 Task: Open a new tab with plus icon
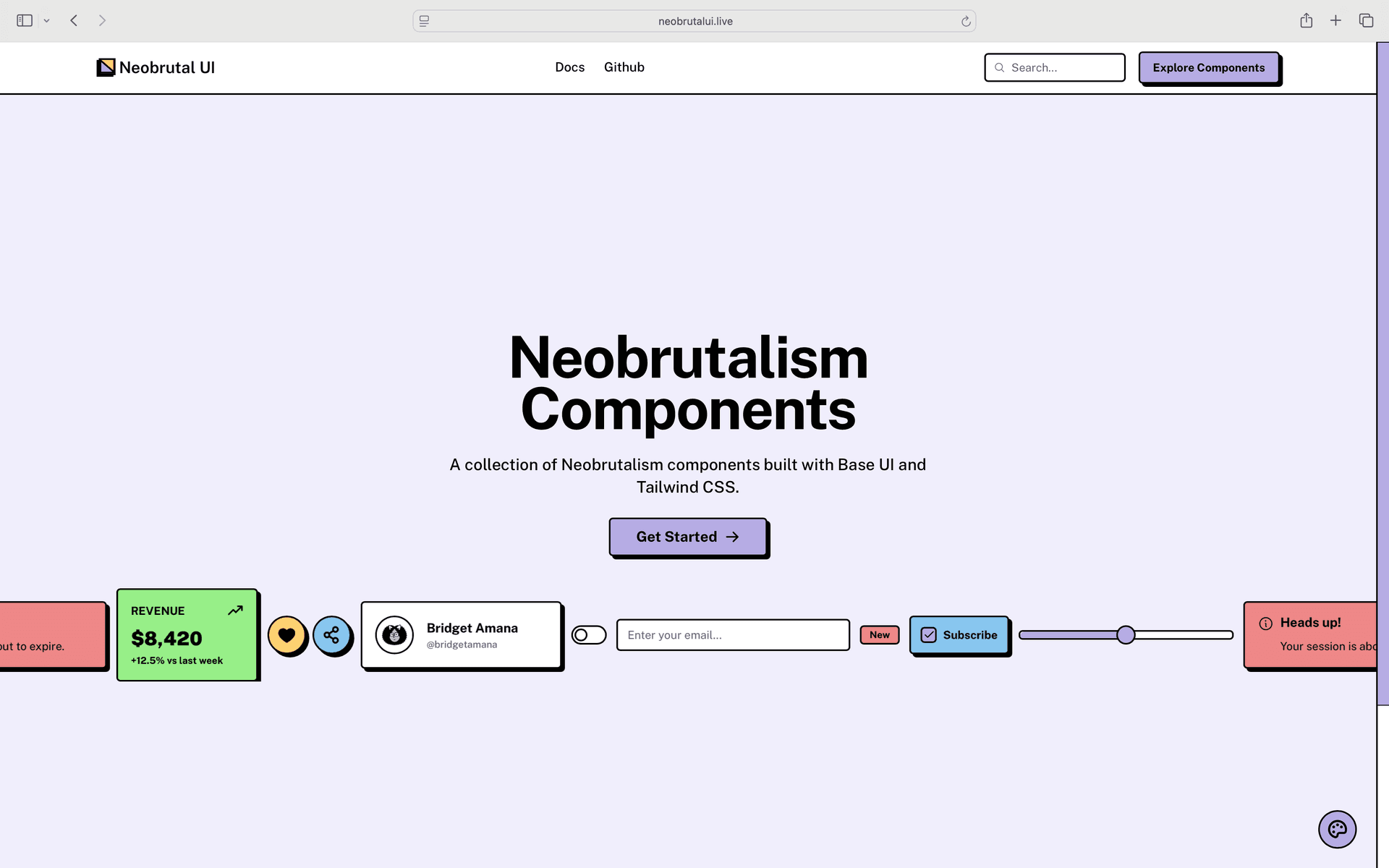[x=1335, y=20]
